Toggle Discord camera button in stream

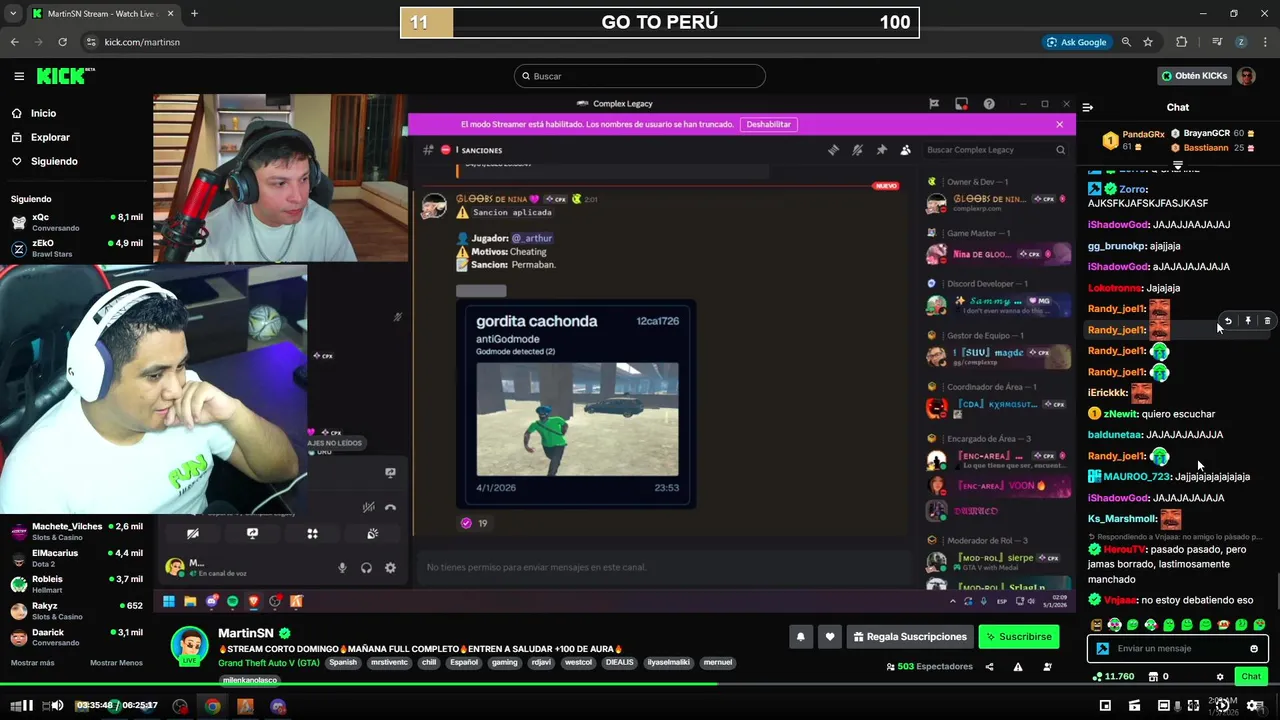point(193,534)
